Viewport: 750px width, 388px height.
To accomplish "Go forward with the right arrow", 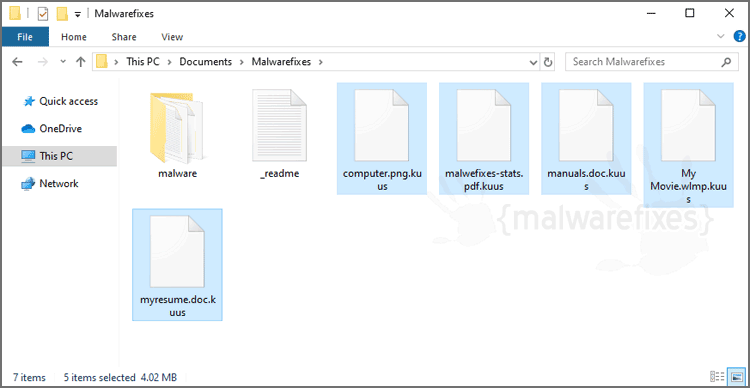I will coord(43,62).
